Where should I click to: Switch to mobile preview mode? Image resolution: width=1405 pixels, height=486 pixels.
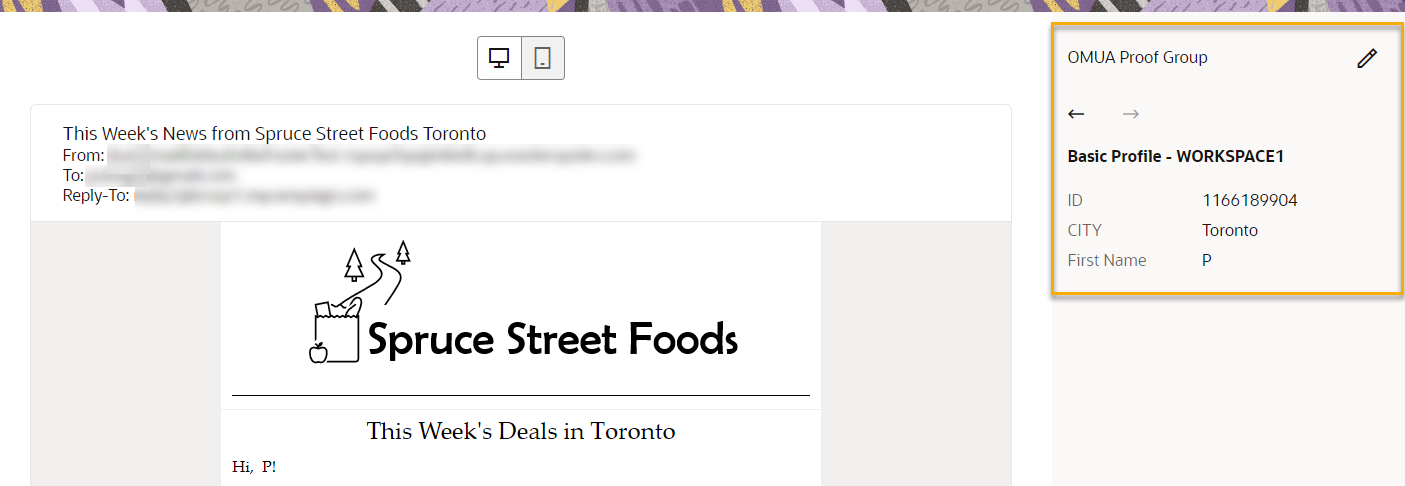(543, 58)
